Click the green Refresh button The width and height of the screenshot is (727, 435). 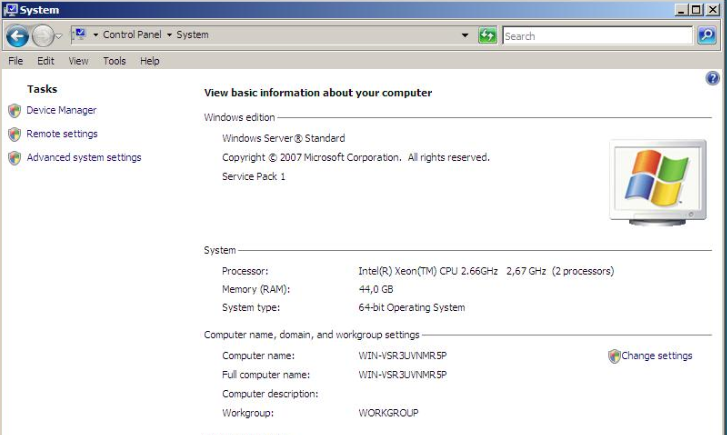487,35
